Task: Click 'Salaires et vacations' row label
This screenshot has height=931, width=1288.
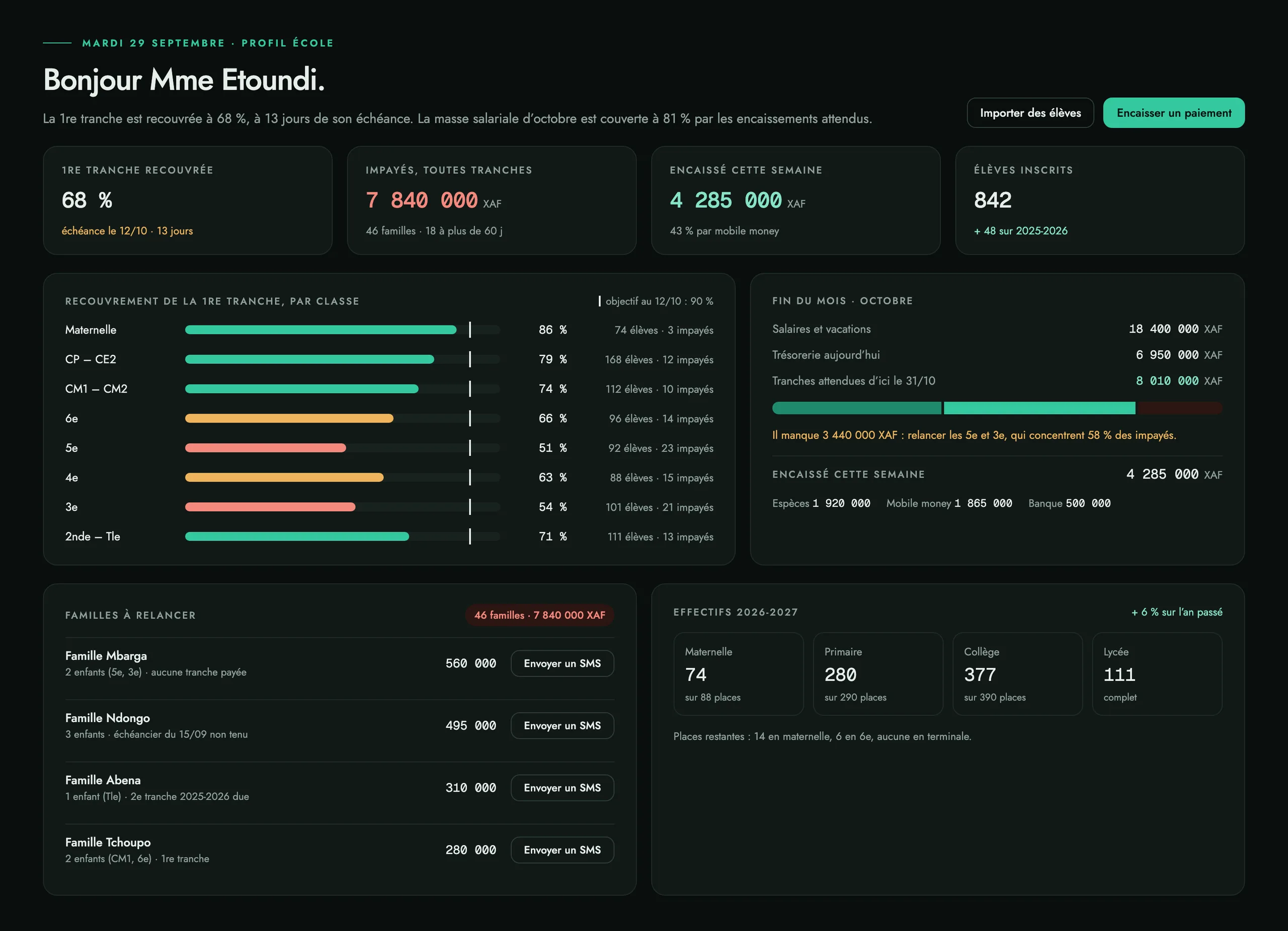Action: point(821,329)
